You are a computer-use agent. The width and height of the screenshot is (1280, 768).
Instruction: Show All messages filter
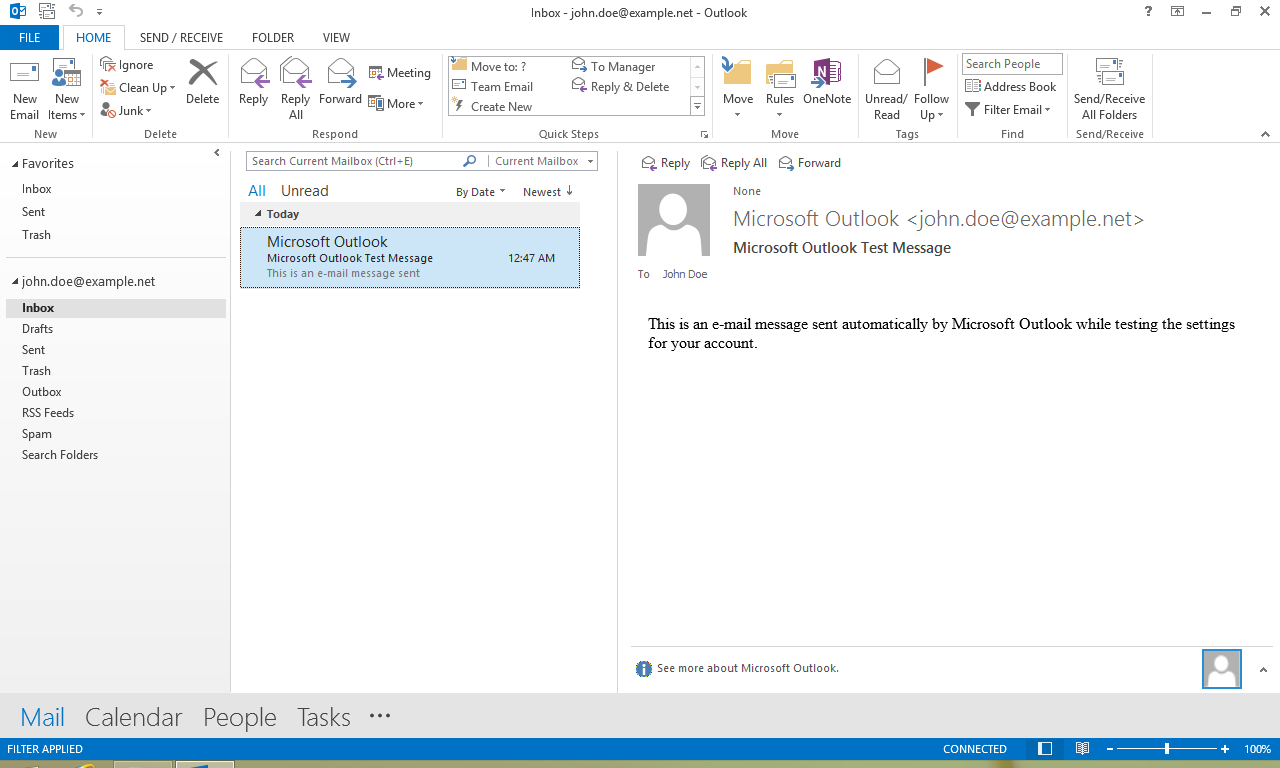(257, 191)
